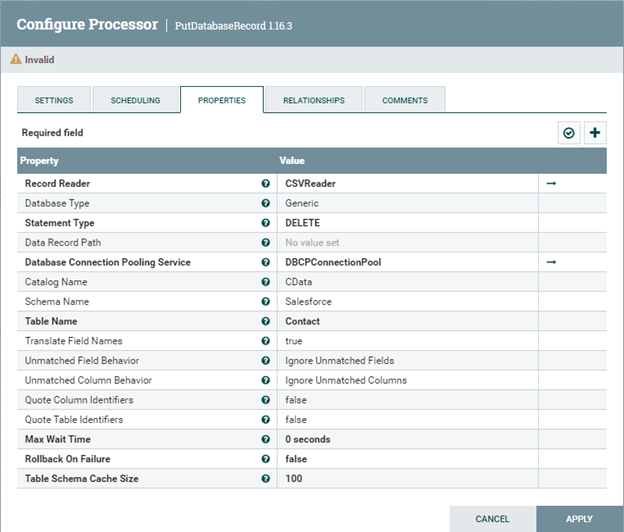
Task: Click help icon next to Statement Type
Action: tap(265, 223)
